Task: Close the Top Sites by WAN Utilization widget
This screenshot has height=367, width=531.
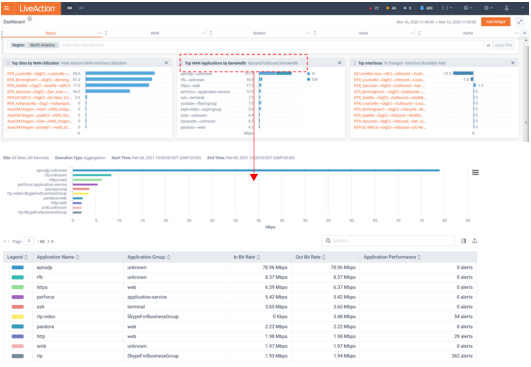Action: [166, 63]
